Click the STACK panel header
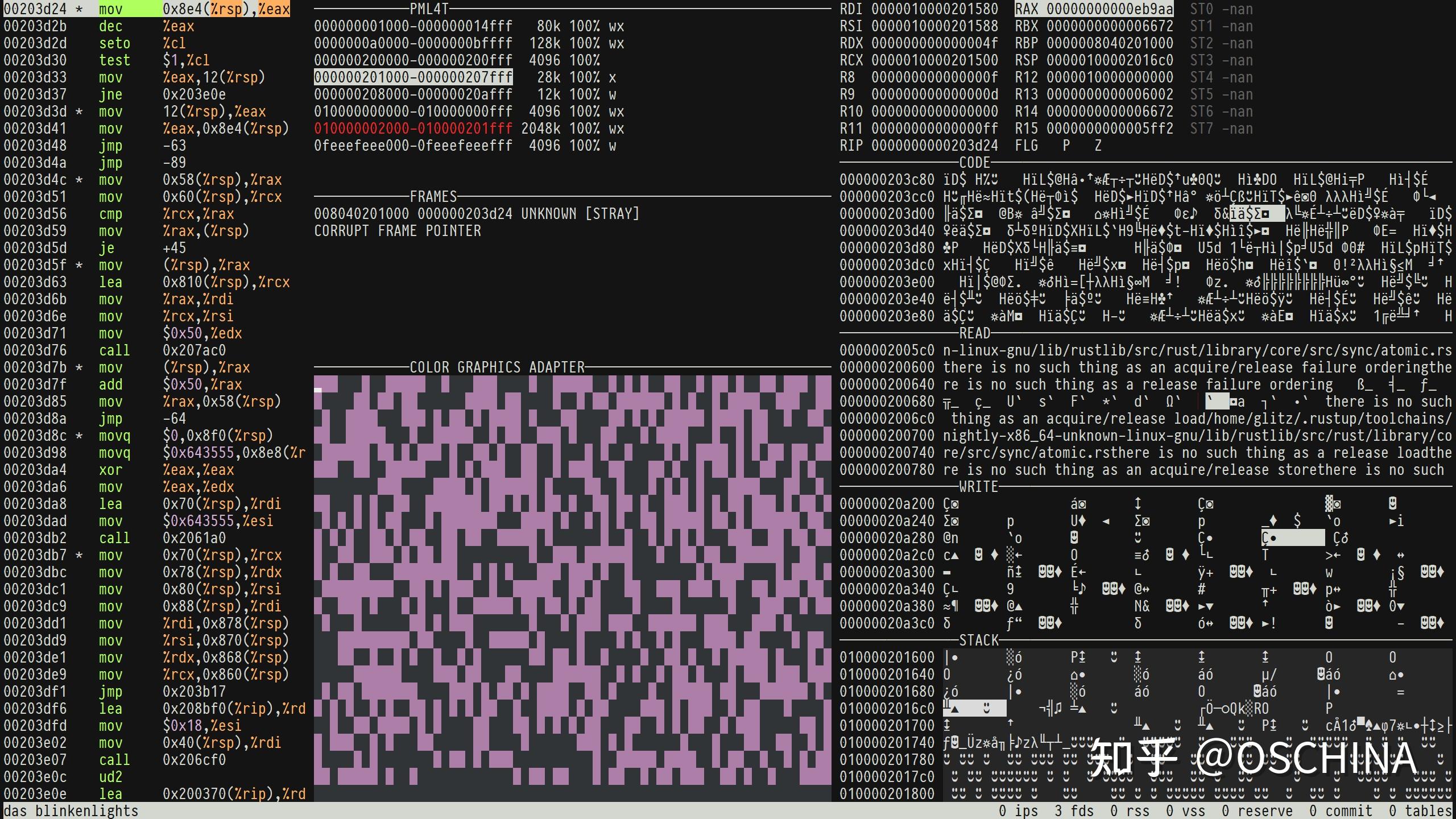This screenshot has width=1456, height=819. point(979,640)
